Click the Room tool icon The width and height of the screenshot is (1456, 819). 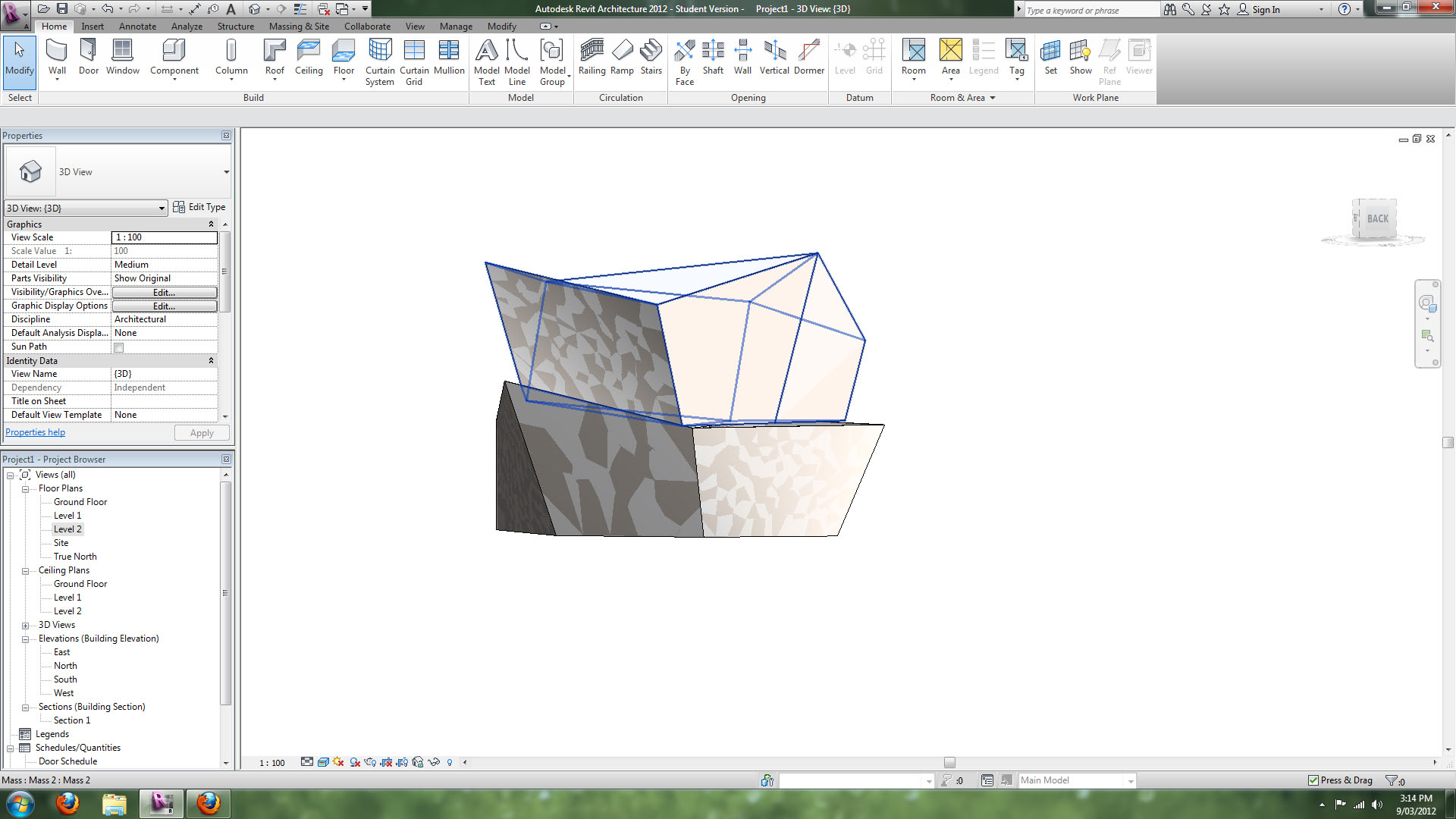pos(913,52)
